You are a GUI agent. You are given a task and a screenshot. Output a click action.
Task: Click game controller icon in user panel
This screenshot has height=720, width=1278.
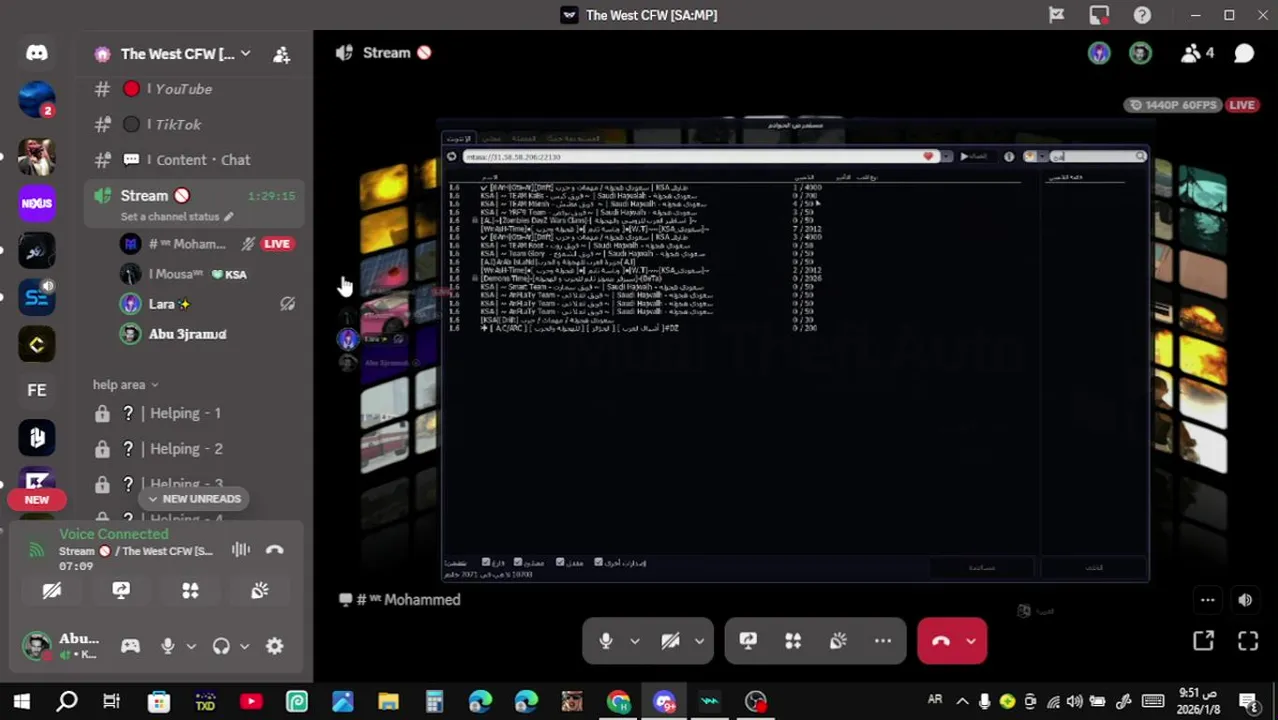(x=130, y=646)
